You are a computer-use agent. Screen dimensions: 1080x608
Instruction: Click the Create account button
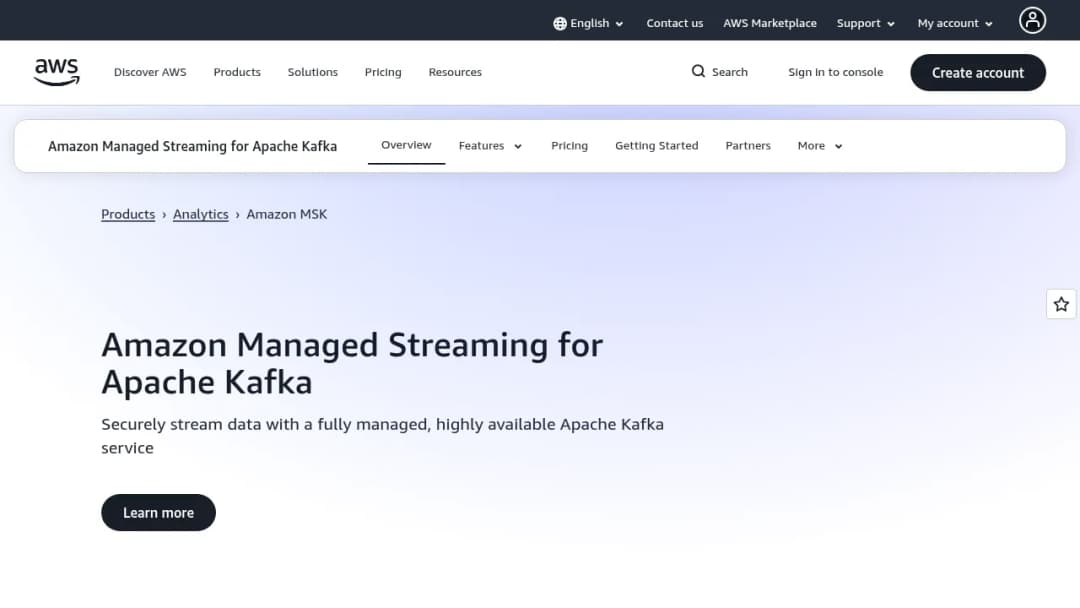pyautogui.click(x=978, y=73)
